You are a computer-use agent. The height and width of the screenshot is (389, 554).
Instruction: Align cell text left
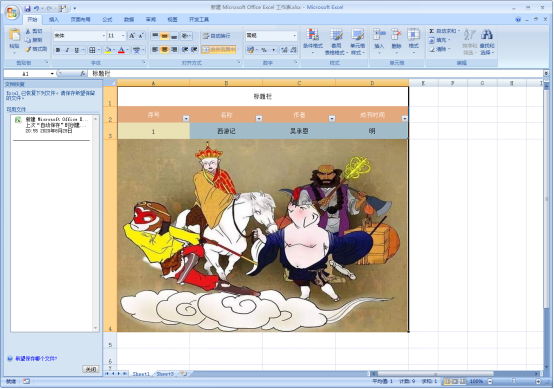pos(155,50)
